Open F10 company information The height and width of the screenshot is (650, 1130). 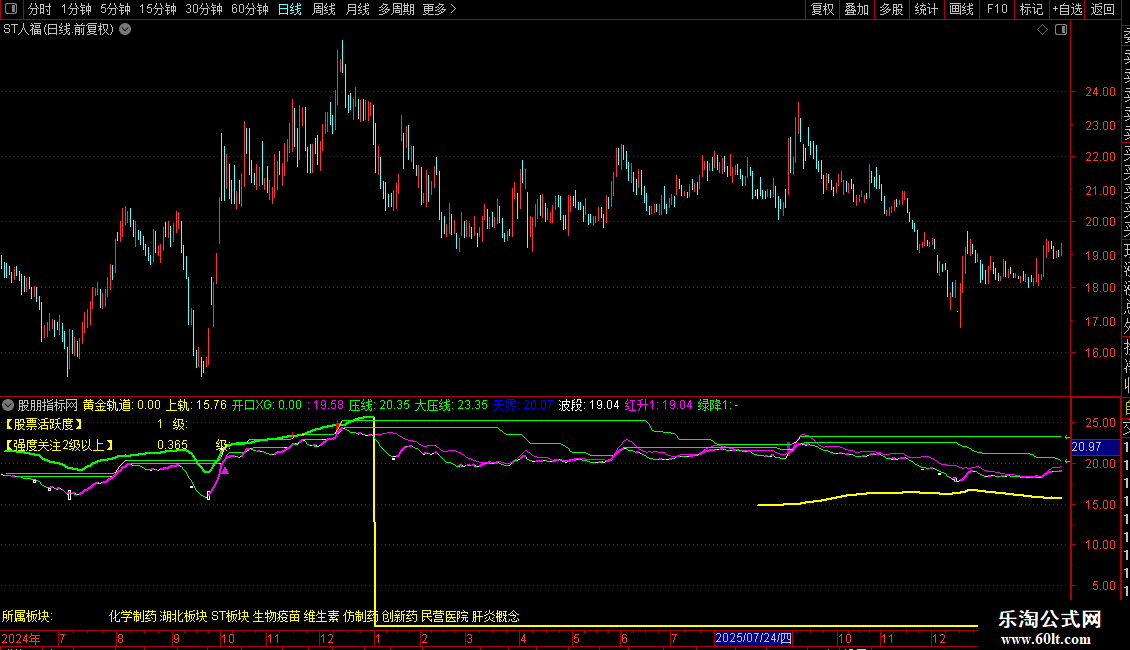coord(997,9)
